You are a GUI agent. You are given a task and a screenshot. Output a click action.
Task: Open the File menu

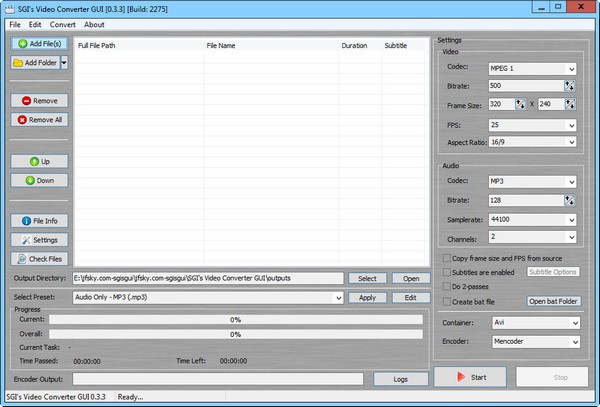coord(15,24)
